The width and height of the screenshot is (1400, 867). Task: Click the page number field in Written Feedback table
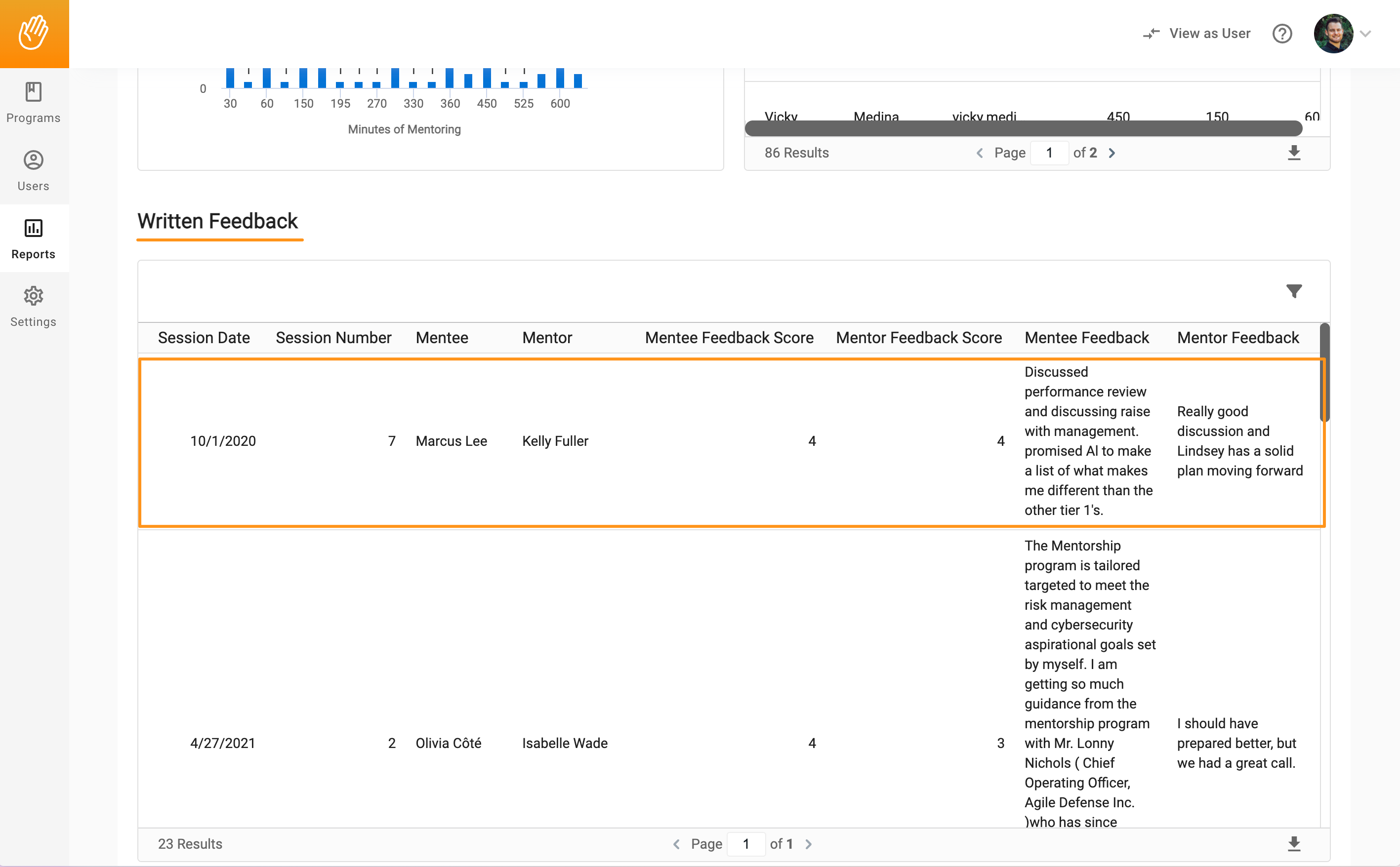tap(745, 844)
